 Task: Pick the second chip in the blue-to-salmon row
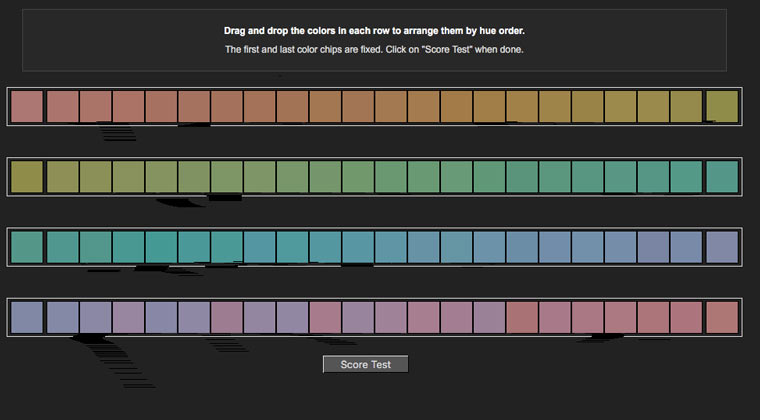pyautogui.click(x=63, y=317)
